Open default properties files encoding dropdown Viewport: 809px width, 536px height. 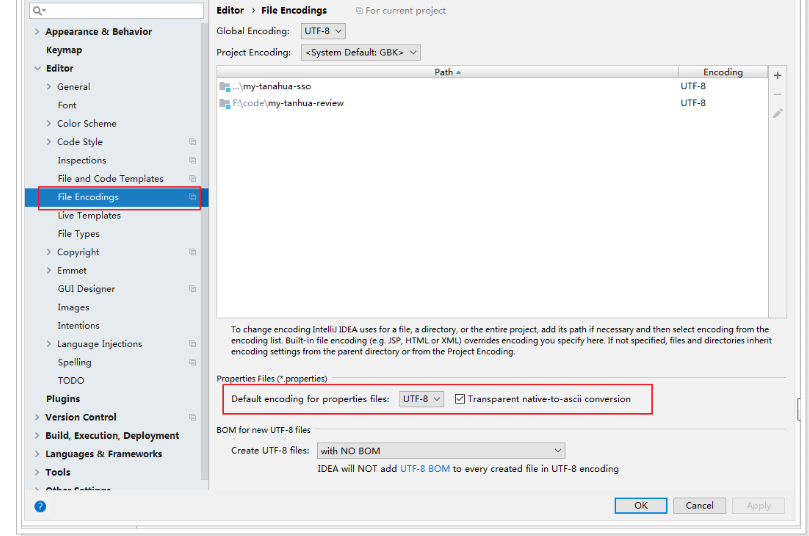[421, 399]
